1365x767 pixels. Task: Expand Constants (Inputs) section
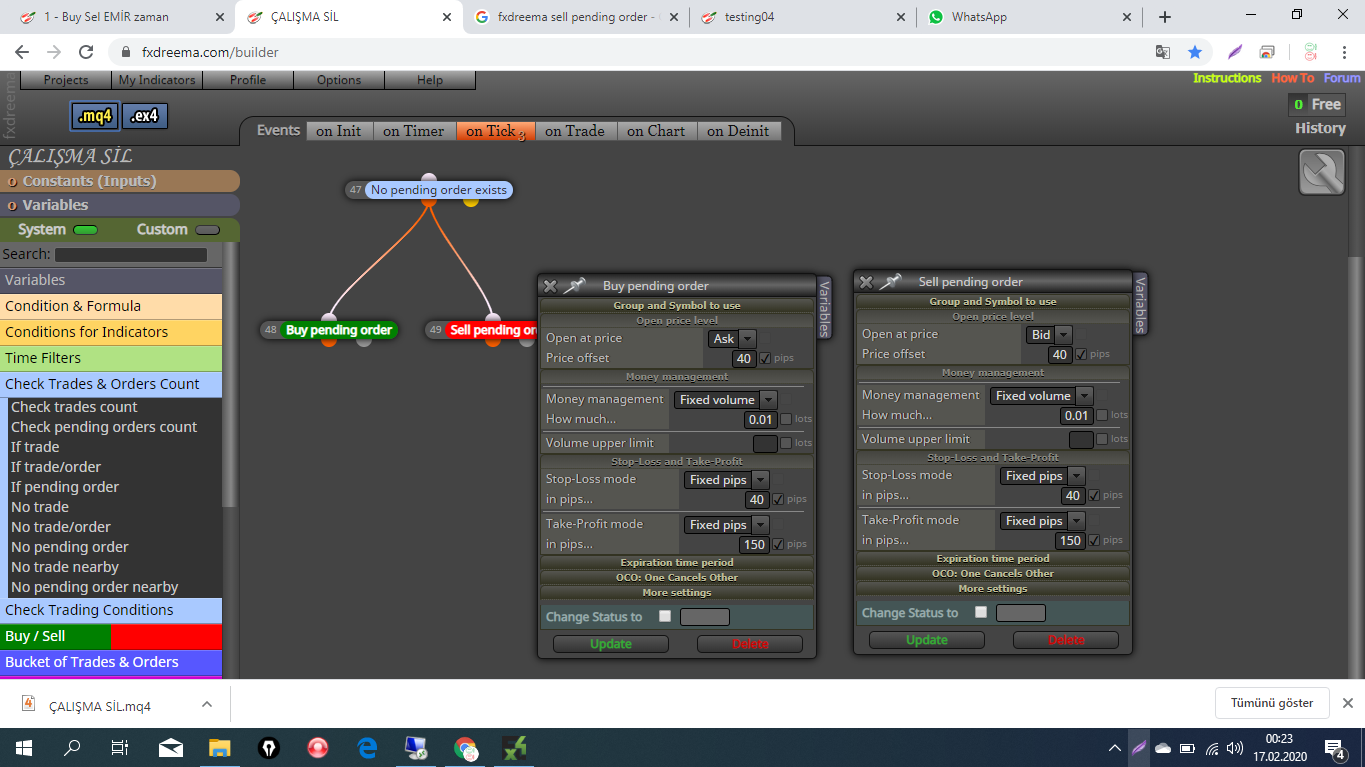[120, 181]
